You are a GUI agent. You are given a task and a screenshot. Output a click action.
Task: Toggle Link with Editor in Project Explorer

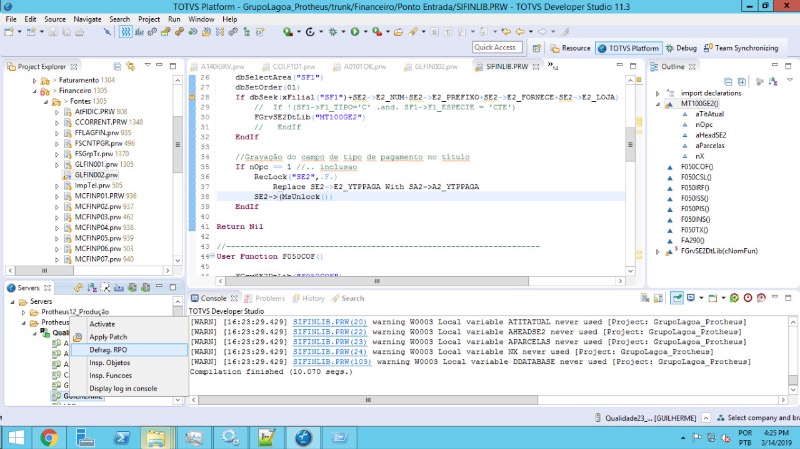tap(131, 66)
